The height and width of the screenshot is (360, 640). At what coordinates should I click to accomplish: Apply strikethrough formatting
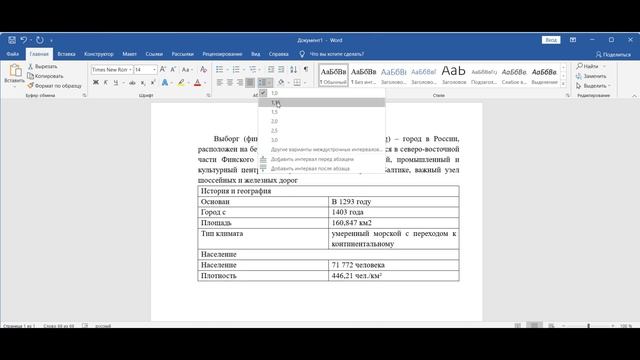pos(132,83)
